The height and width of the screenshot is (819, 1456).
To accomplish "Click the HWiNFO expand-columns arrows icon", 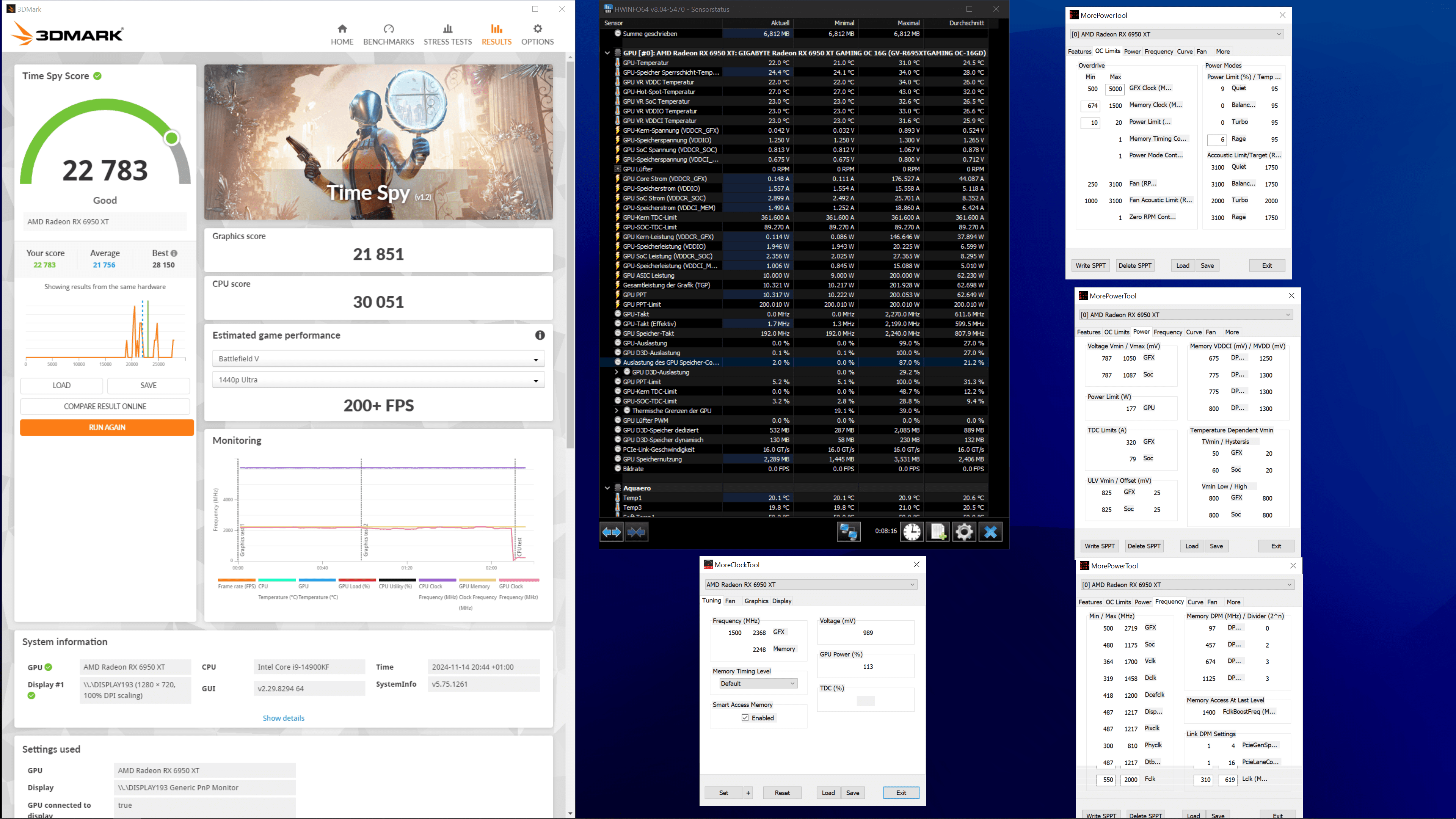I will tap(611, 532).
